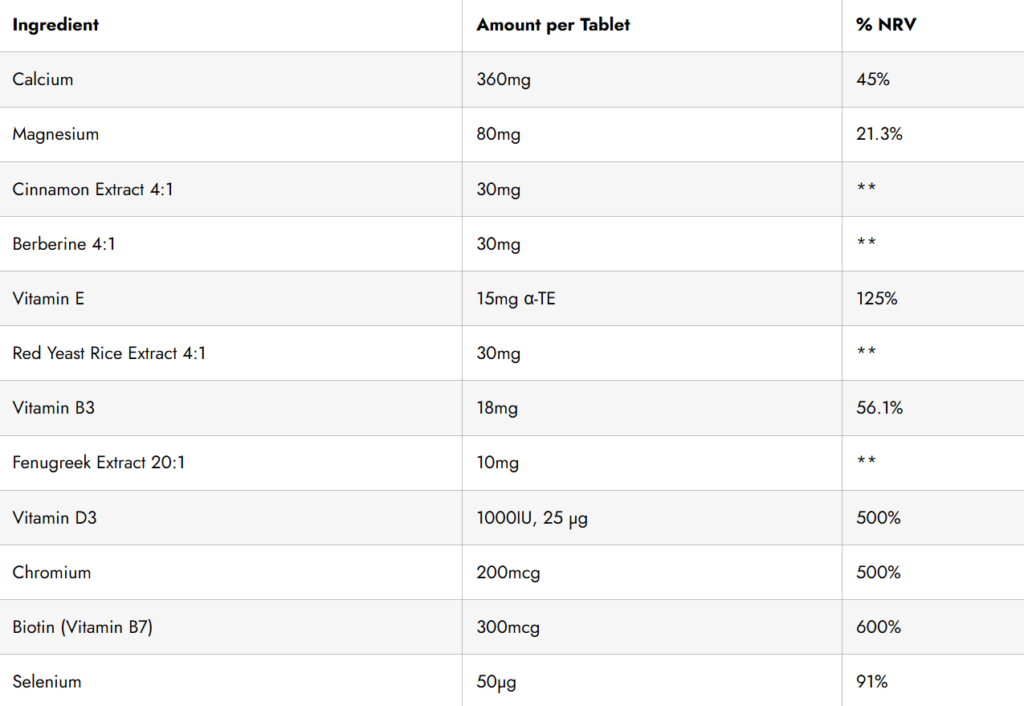Click the 15mg α-TE amount
1024x706 pixels.
[515, 298]
